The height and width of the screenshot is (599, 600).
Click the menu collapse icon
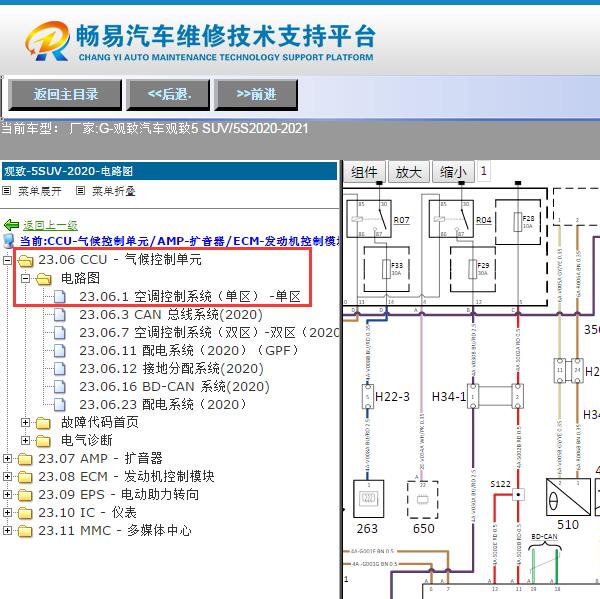[80, 190]
